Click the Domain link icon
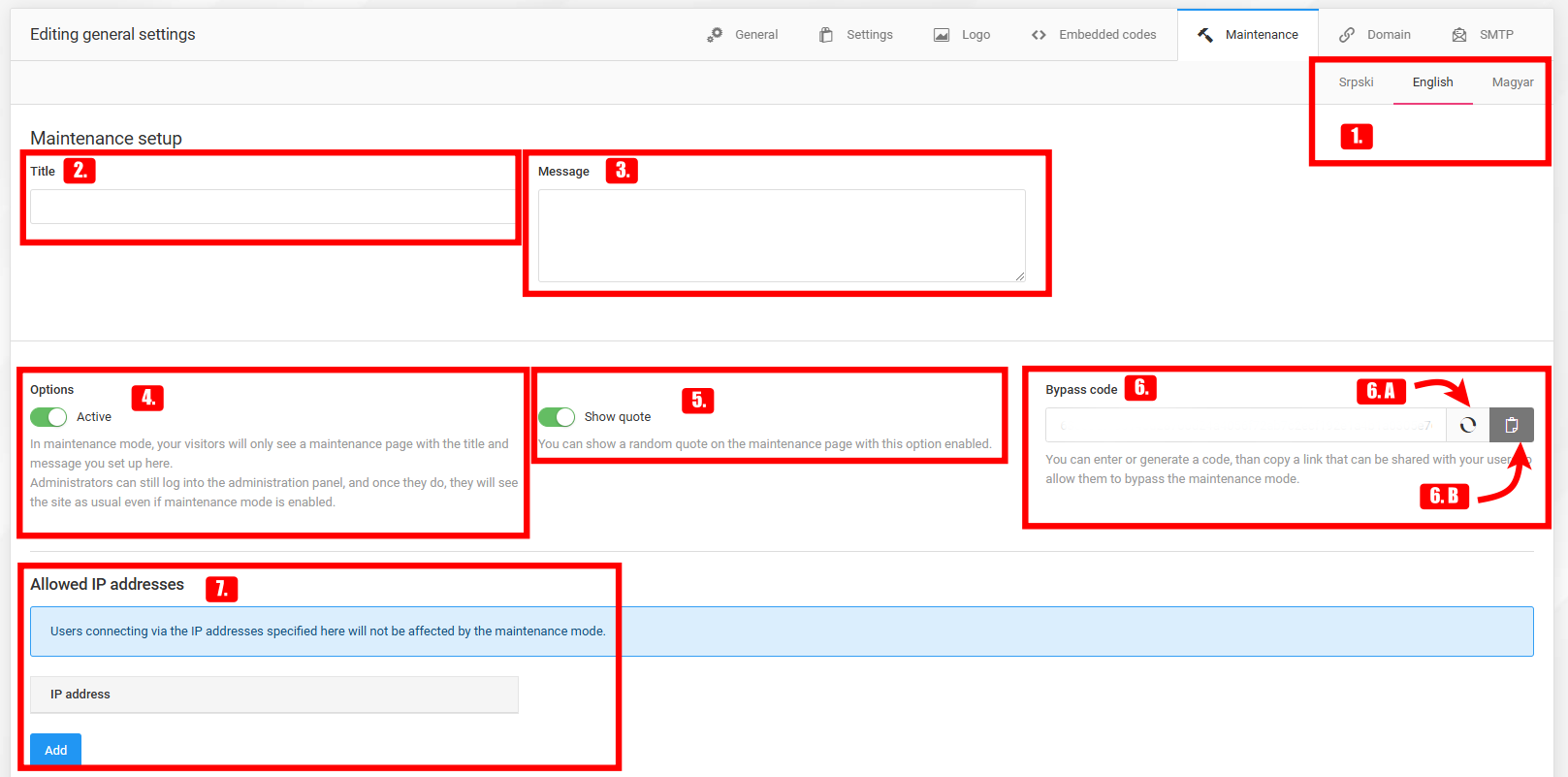The height and width of the screenshot is (777, 1568). (1347, 35)
